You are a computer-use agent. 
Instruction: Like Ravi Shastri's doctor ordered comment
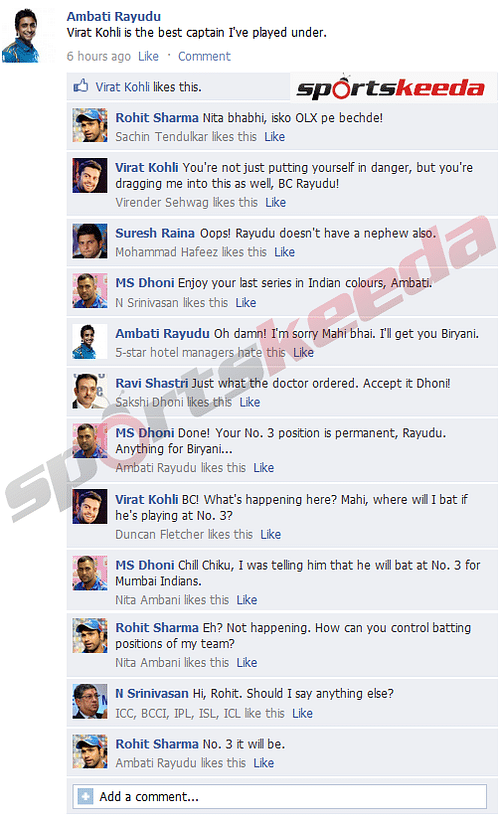tap(250, 402)
